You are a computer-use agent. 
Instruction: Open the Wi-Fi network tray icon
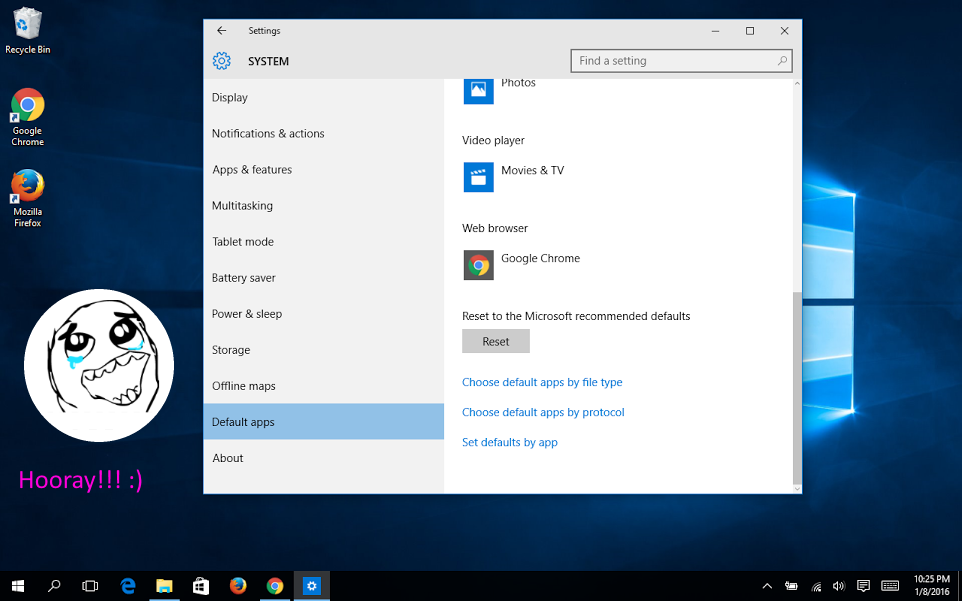816,586
